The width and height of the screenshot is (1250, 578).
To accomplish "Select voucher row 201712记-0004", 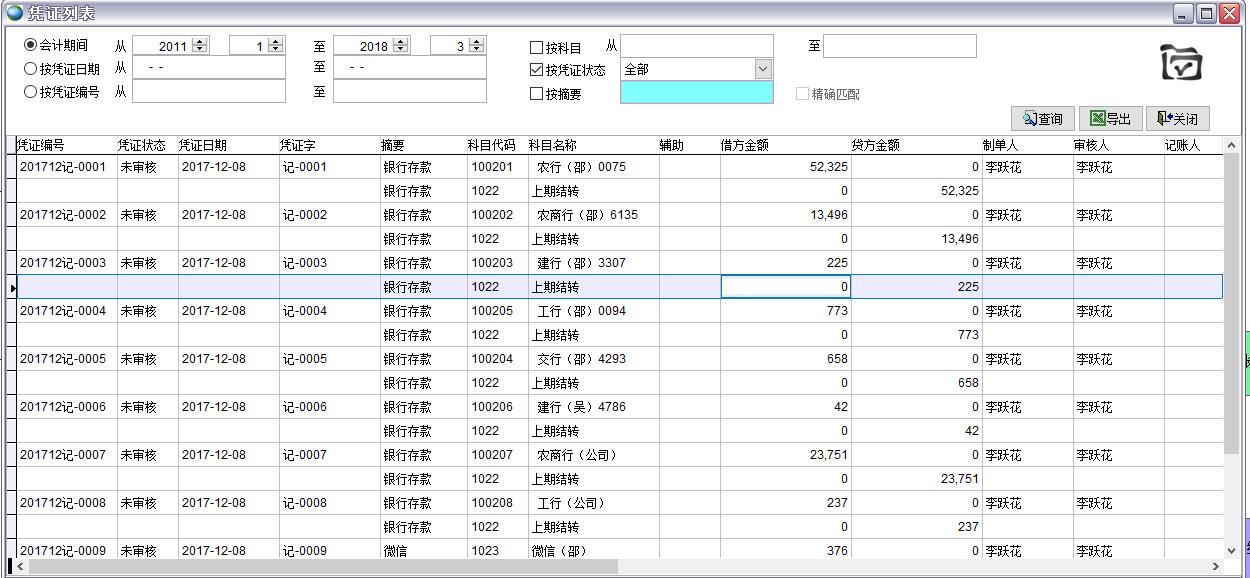I will coord(63,311).
